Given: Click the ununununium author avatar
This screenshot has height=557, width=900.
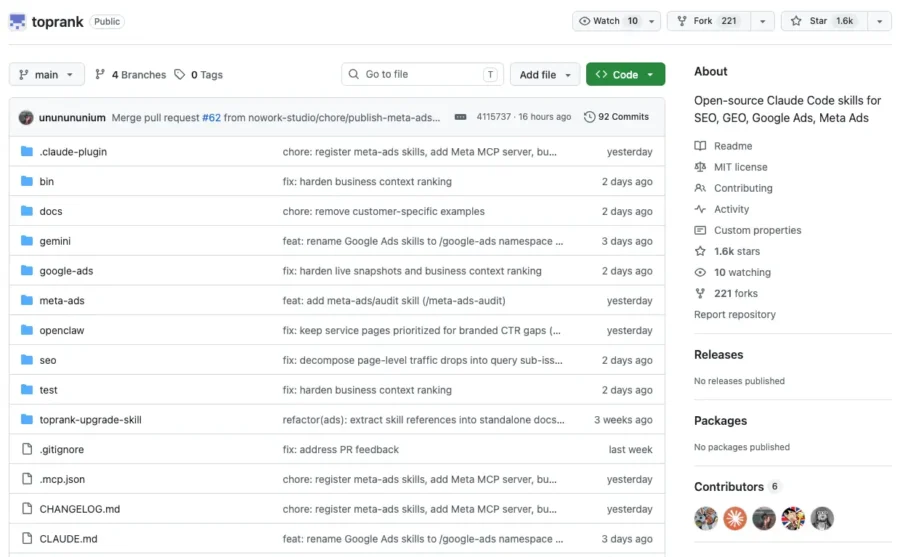Looking at the screenshot, I should [26, 117].
